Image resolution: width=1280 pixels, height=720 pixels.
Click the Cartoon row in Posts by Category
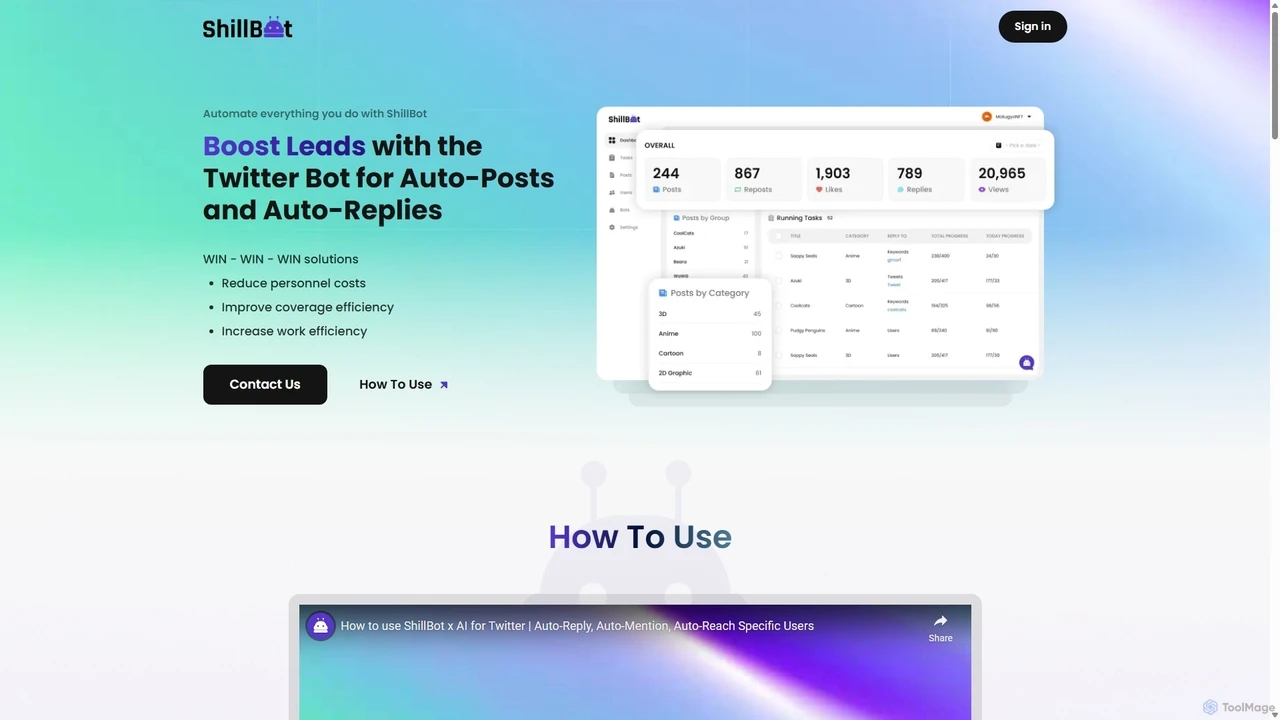tap(710, 353)
